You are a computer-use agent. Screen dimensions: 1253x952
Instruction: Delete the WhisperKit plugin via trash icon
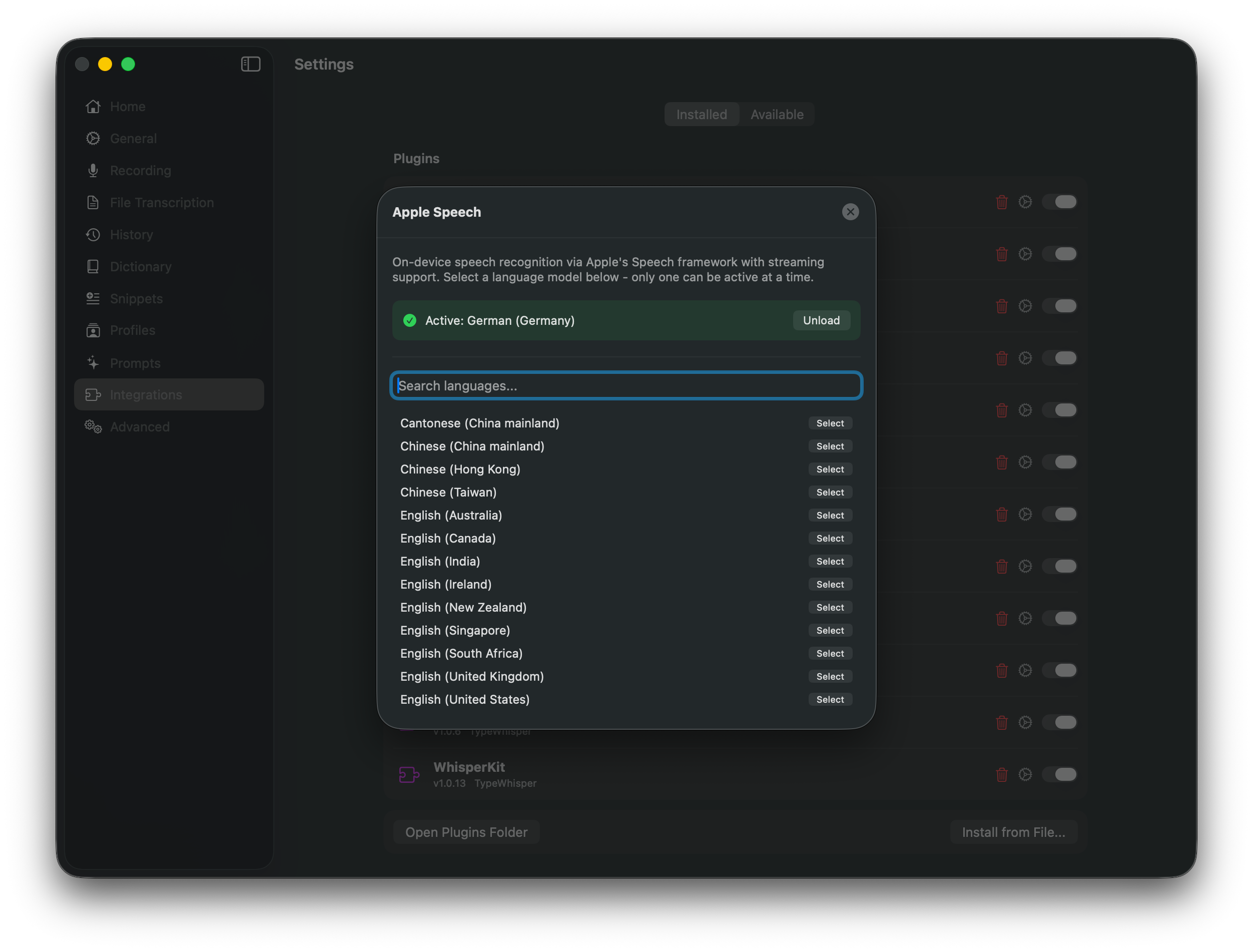[x=1001, y=775]
